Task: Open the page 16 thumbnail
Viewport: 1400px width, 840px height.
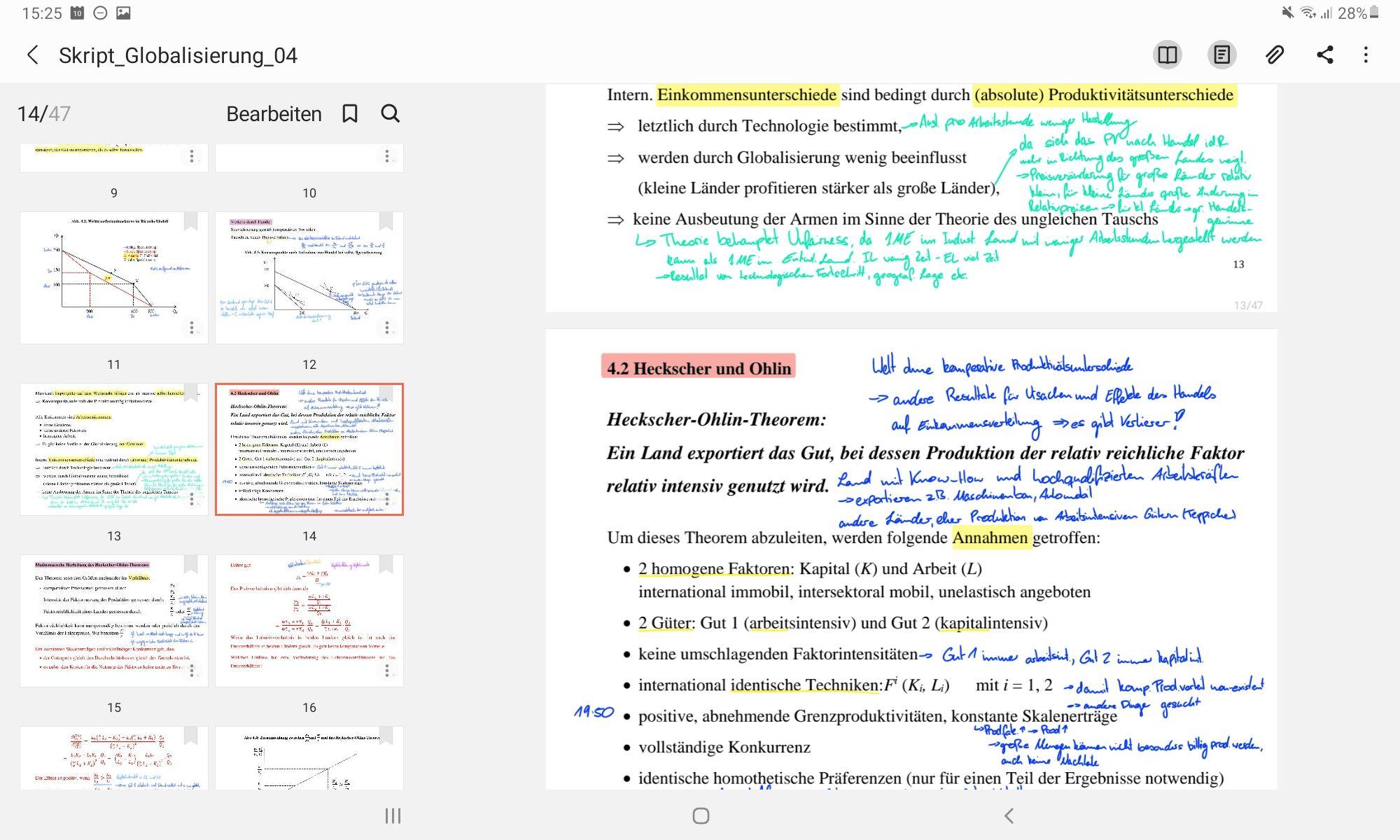Action: pyautogui.click(x=309, y=621)
